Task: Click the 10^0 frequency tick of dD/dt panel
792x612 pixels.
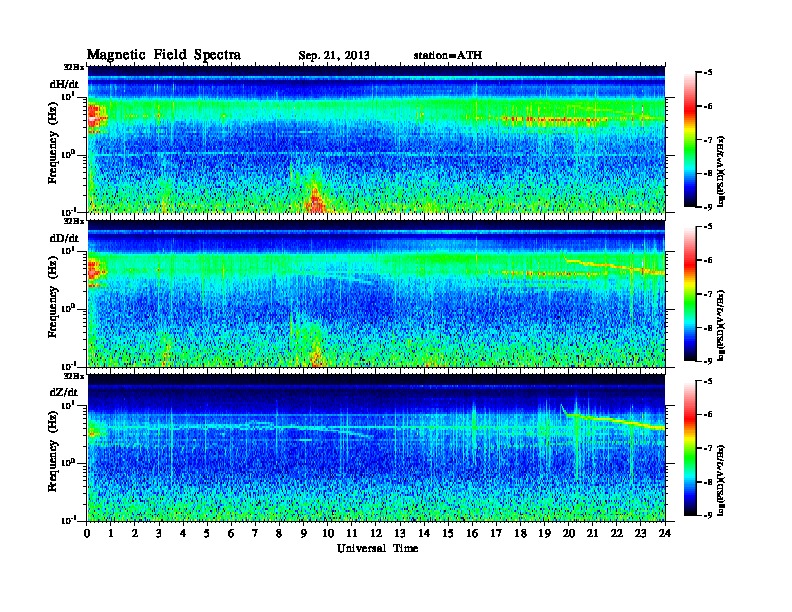Action: point(68,309)
